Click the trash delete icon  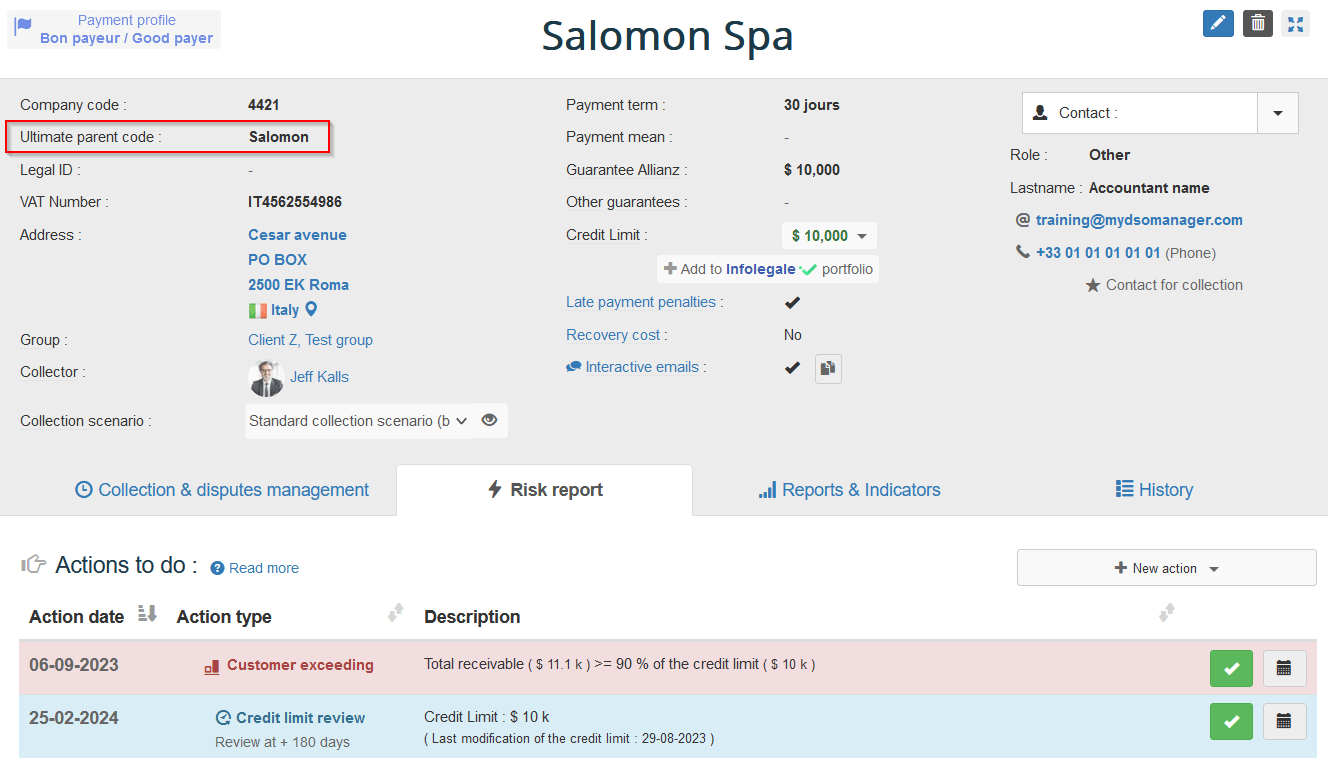[x=1257, y=23]
